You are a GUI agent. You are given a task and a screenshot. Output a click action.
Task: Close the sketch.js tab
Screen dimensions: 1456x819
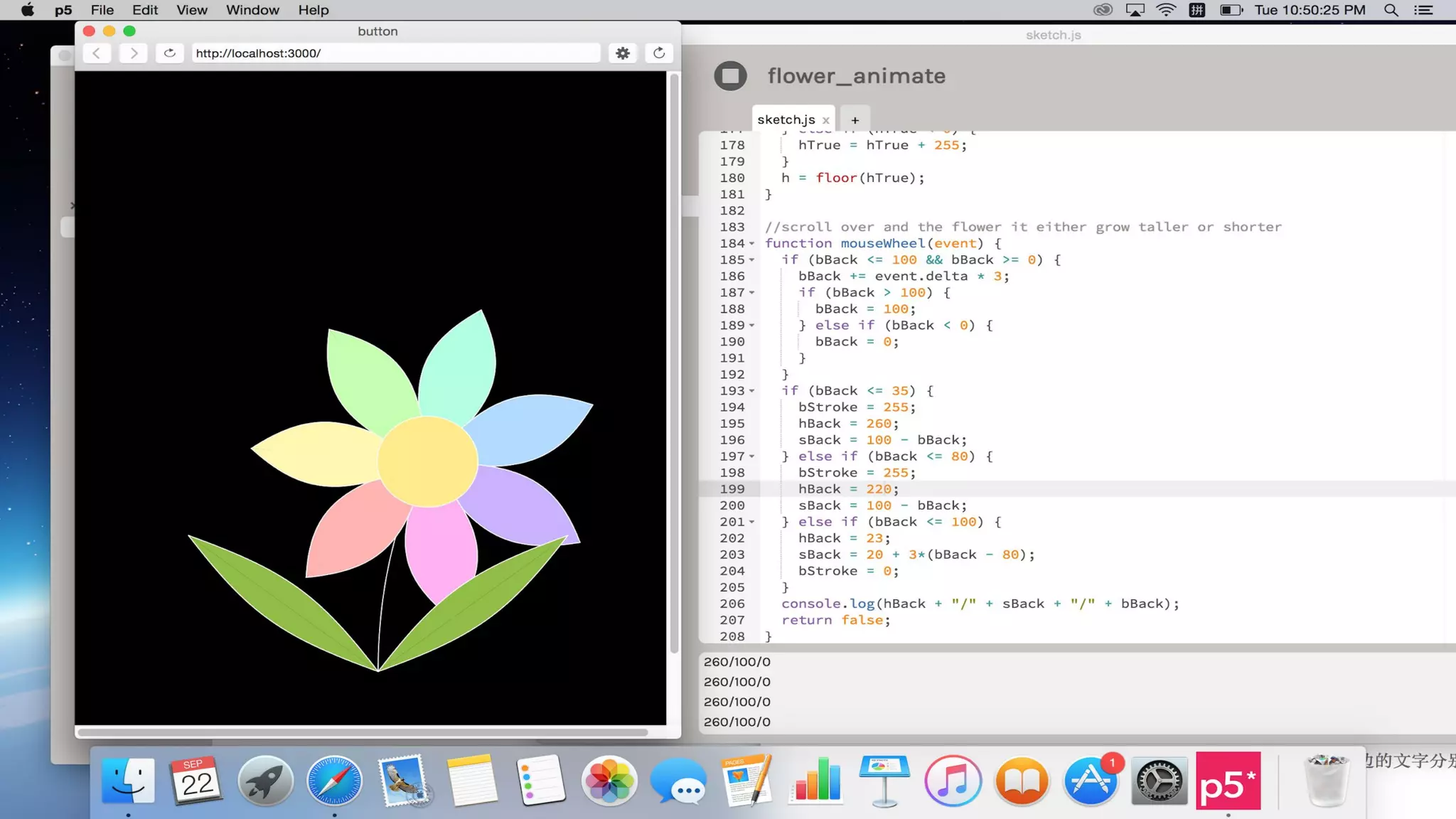click(x=825, y=120)
